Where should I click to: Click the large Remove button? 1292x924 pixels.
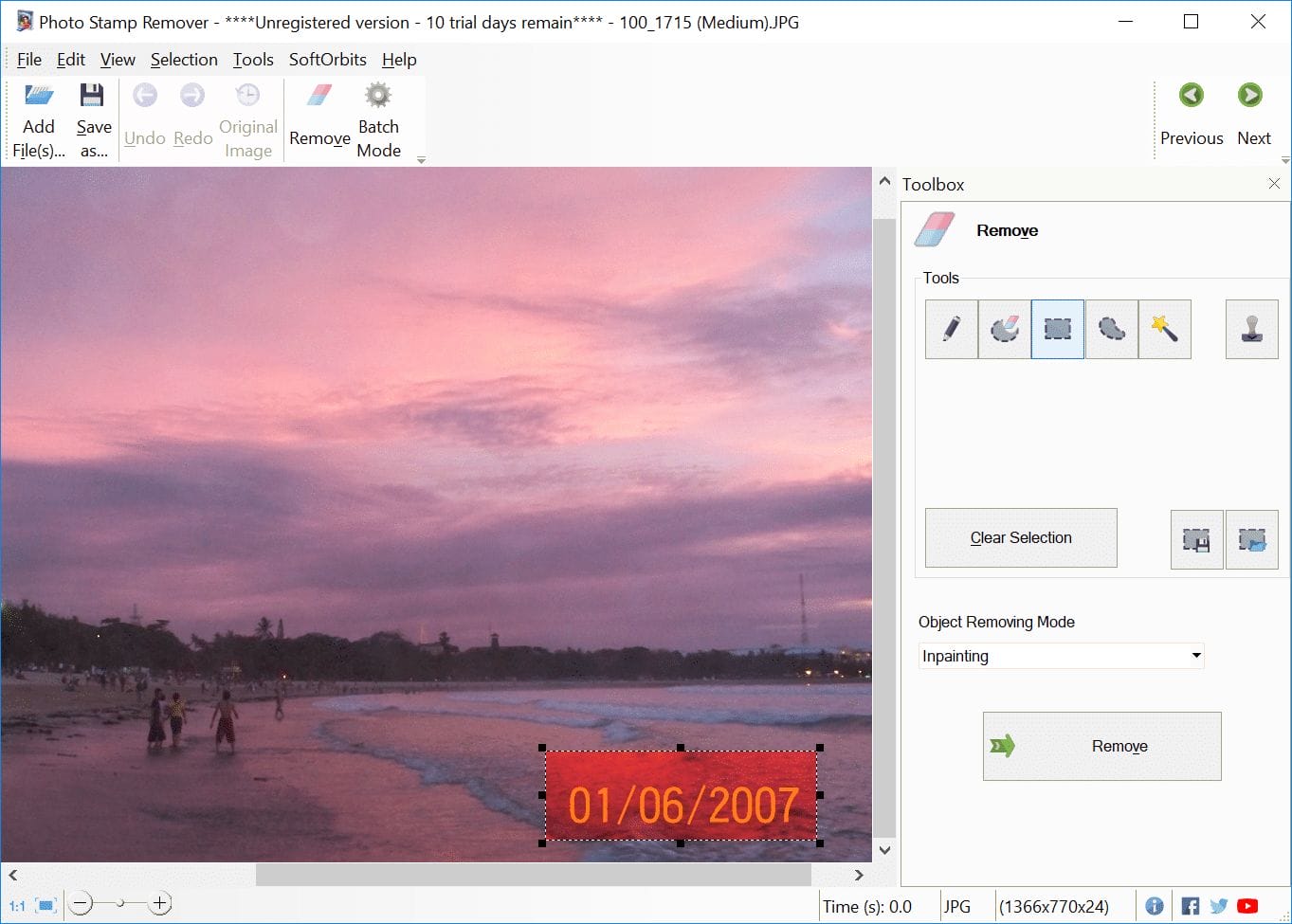[1101, 746]
